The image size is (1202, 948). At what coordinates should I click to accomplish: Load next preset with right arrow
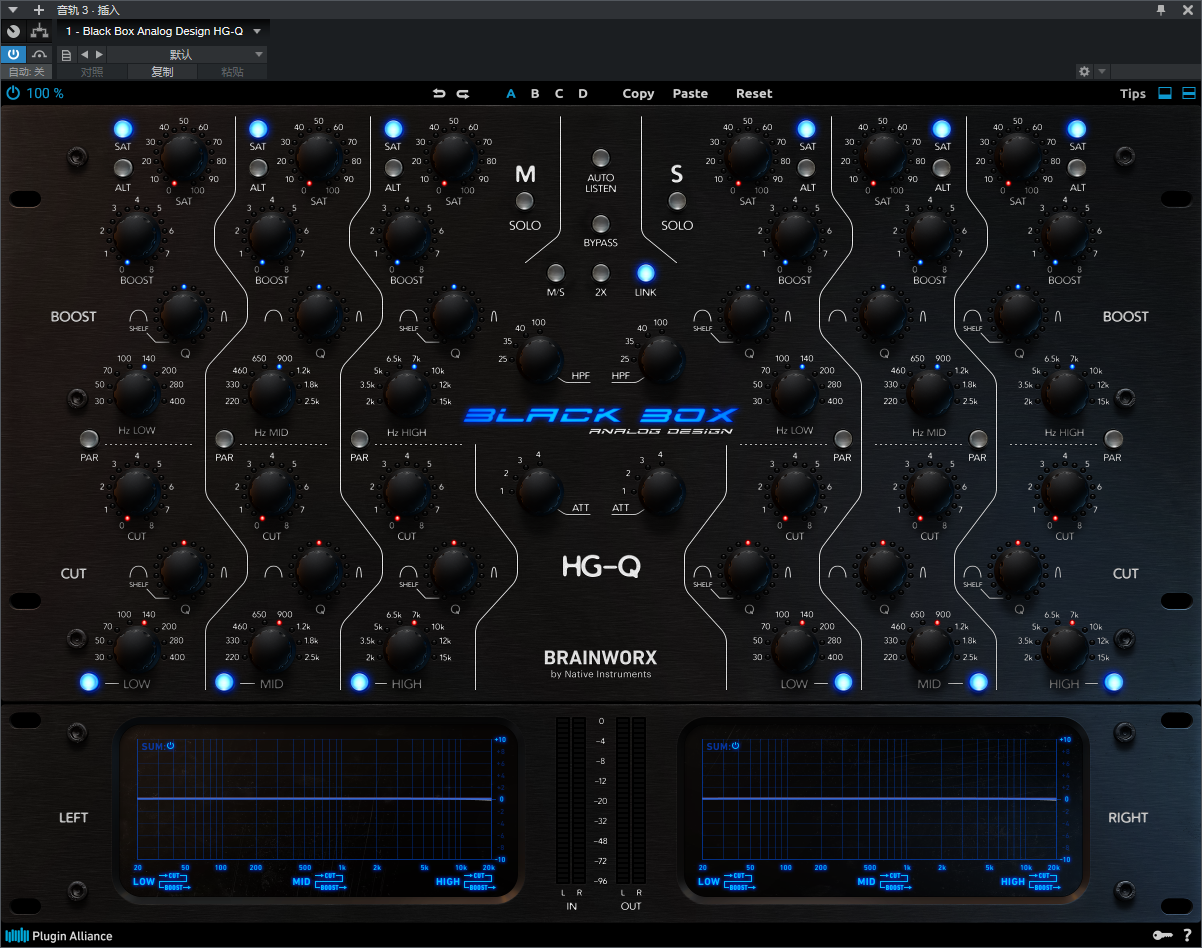98,54
